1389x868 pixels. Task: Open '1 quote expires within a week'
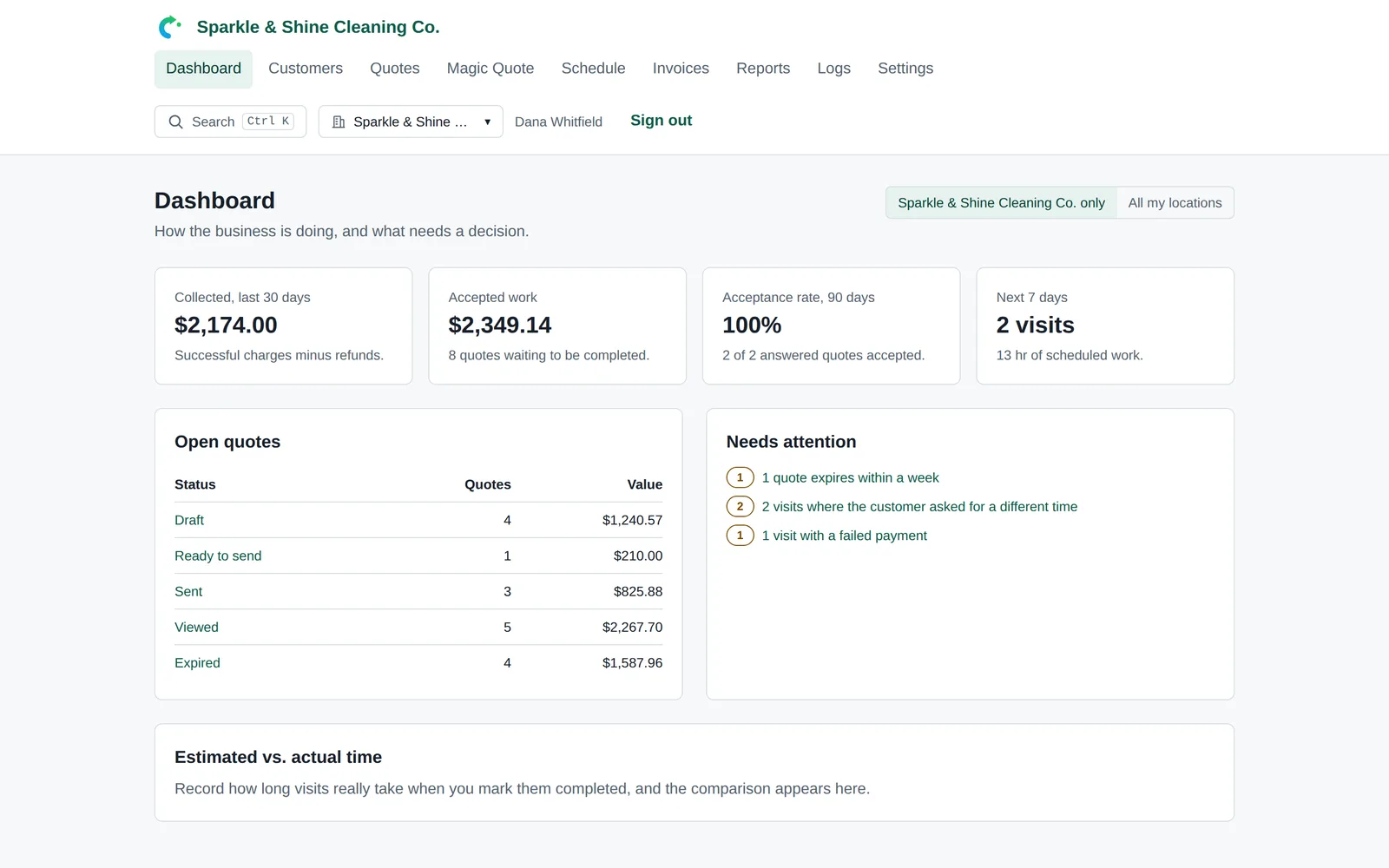click(x=850, y=477)
